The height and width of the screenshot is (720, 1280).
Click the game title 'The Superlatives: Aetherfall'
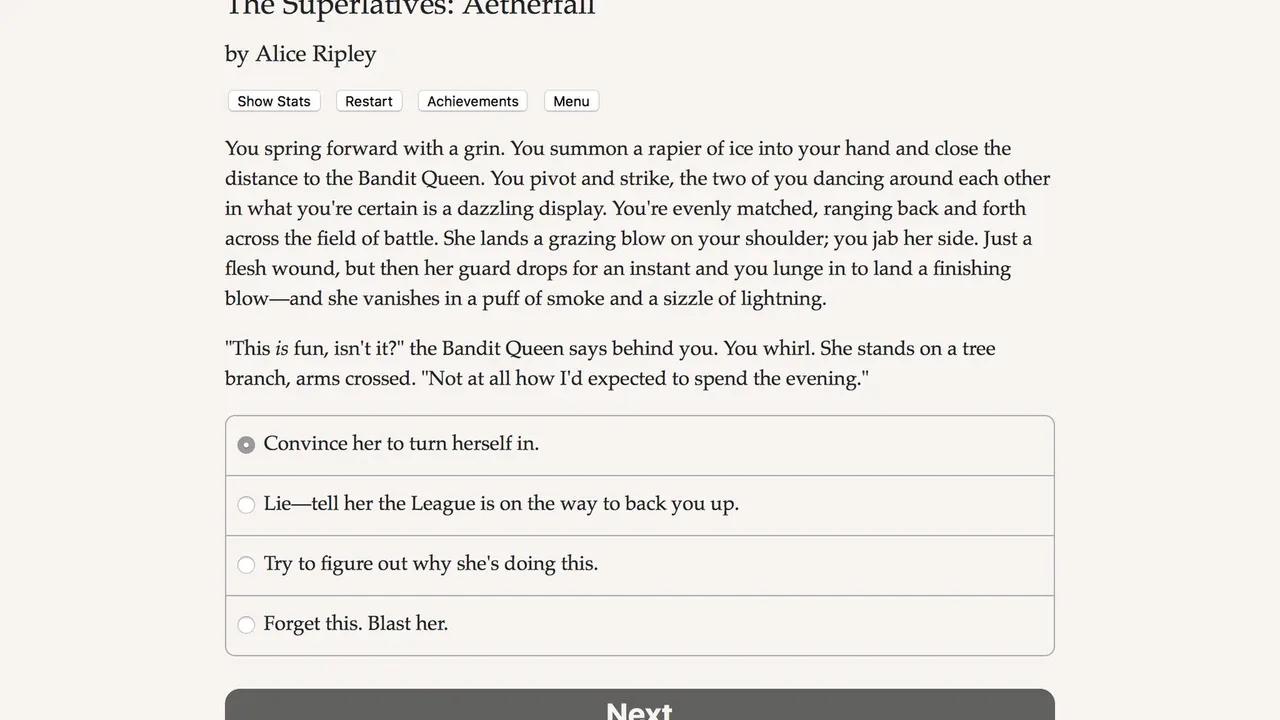click(410, 8)
